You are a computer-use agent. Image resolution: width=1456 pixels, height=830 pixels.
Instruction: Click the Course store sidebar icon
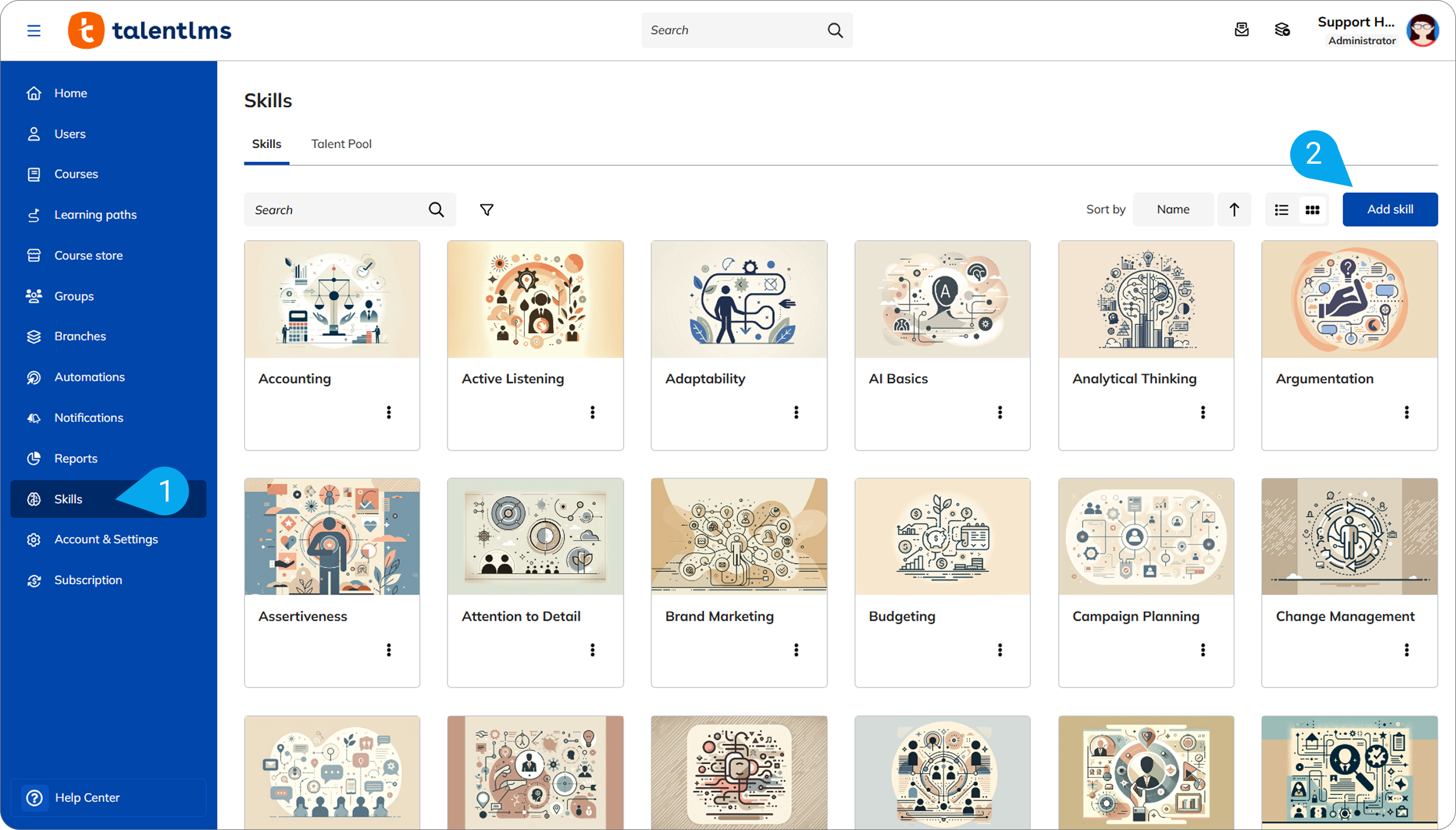tap(34, 256)
